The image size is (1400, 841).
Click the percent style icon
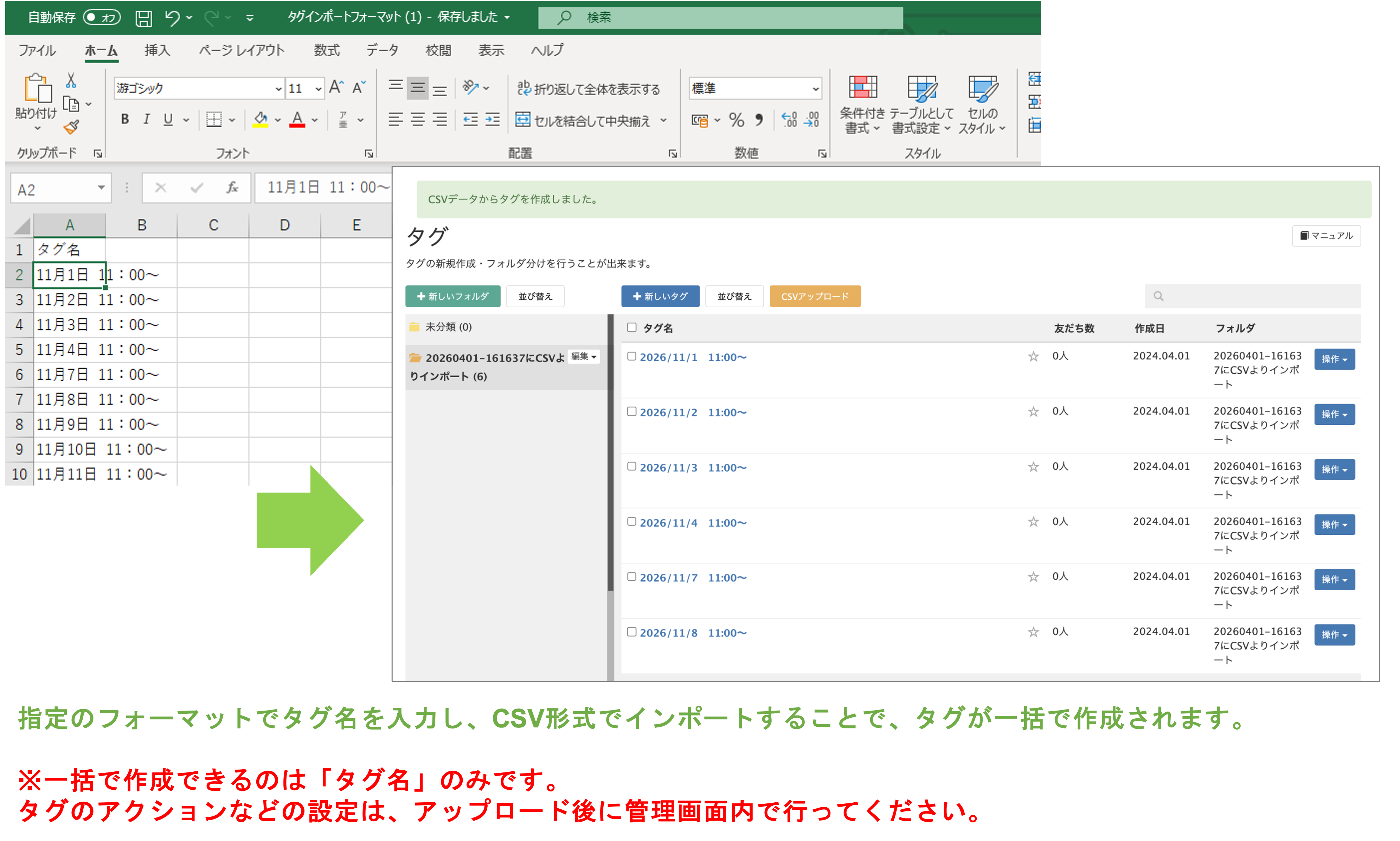click(736, 120)
